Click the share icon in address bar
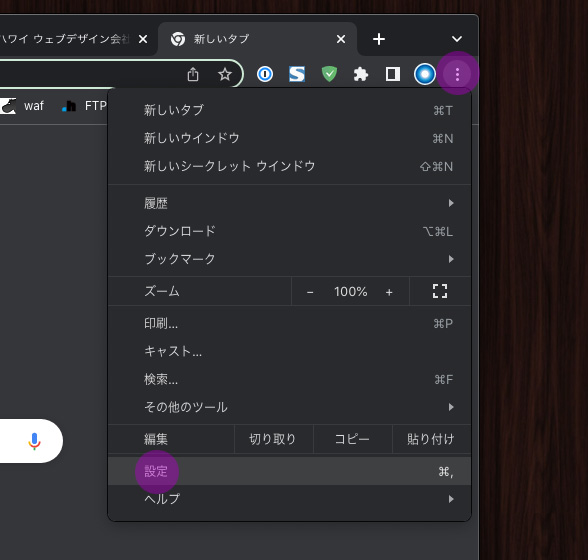This screenshot has width=588, height=560. [x=193, y=74]
